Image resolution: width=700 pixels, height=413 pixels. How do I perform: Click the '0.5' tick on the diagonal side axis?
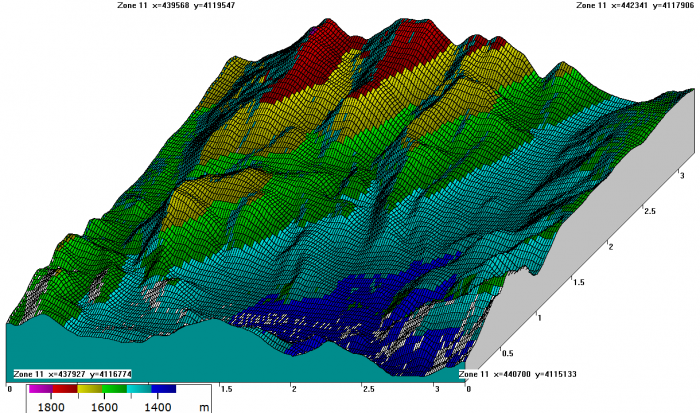(508, 354)
